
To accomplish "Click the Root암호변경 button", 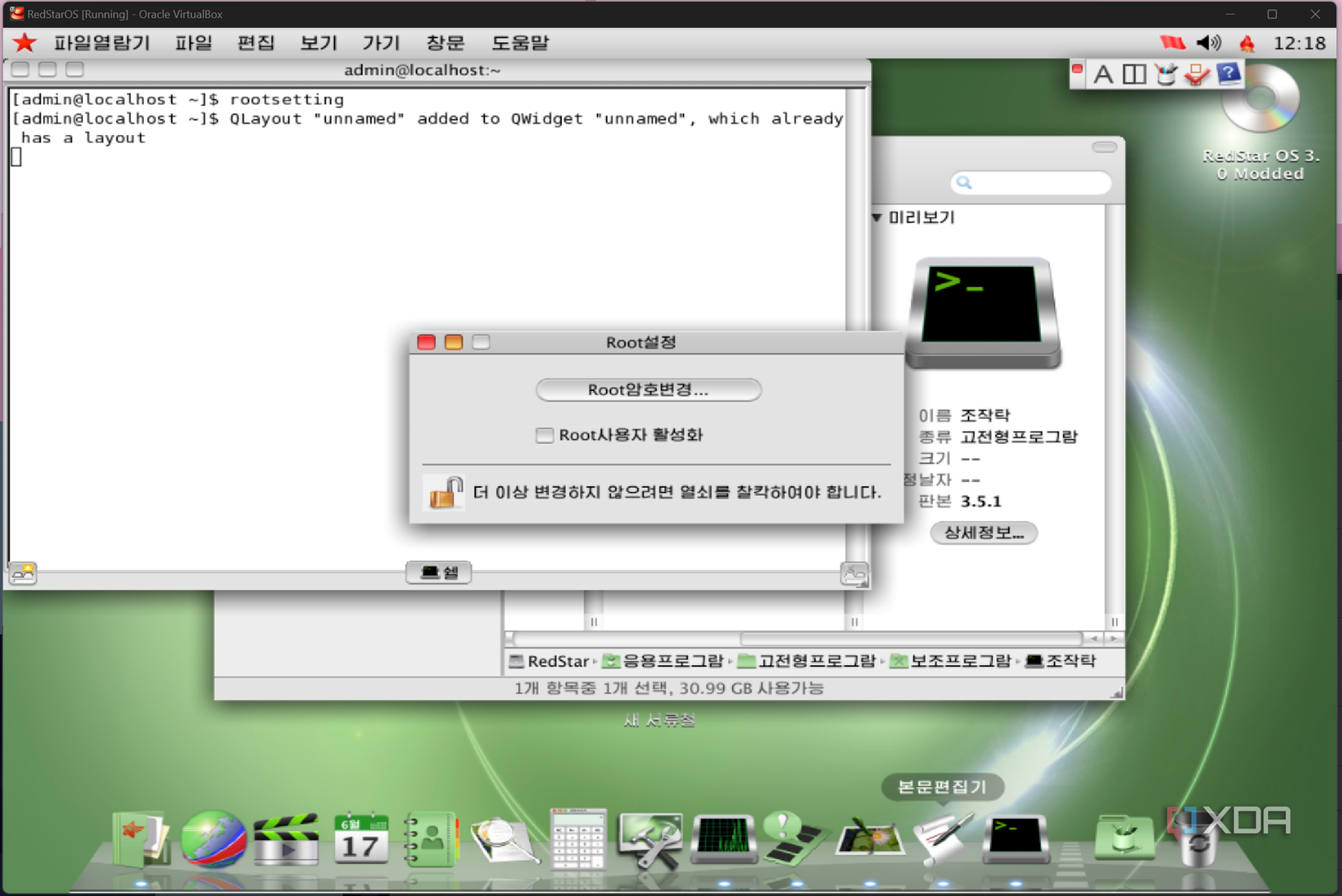I will (x=647, y=389).
